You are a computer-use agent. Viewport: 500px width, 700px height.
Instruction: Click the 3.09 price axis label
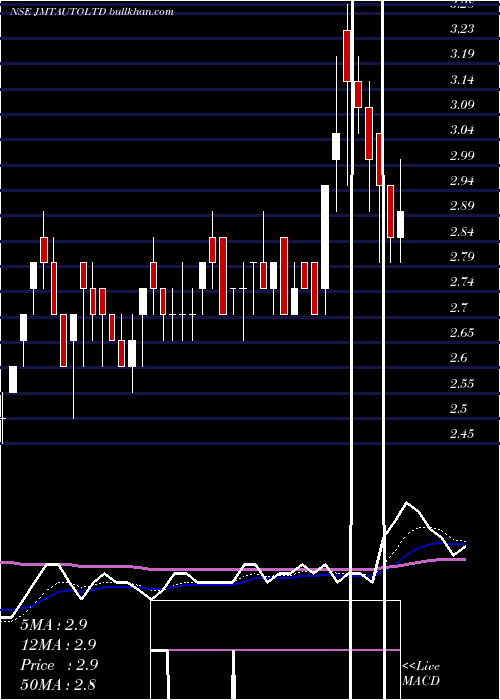(x=462, y=105)
